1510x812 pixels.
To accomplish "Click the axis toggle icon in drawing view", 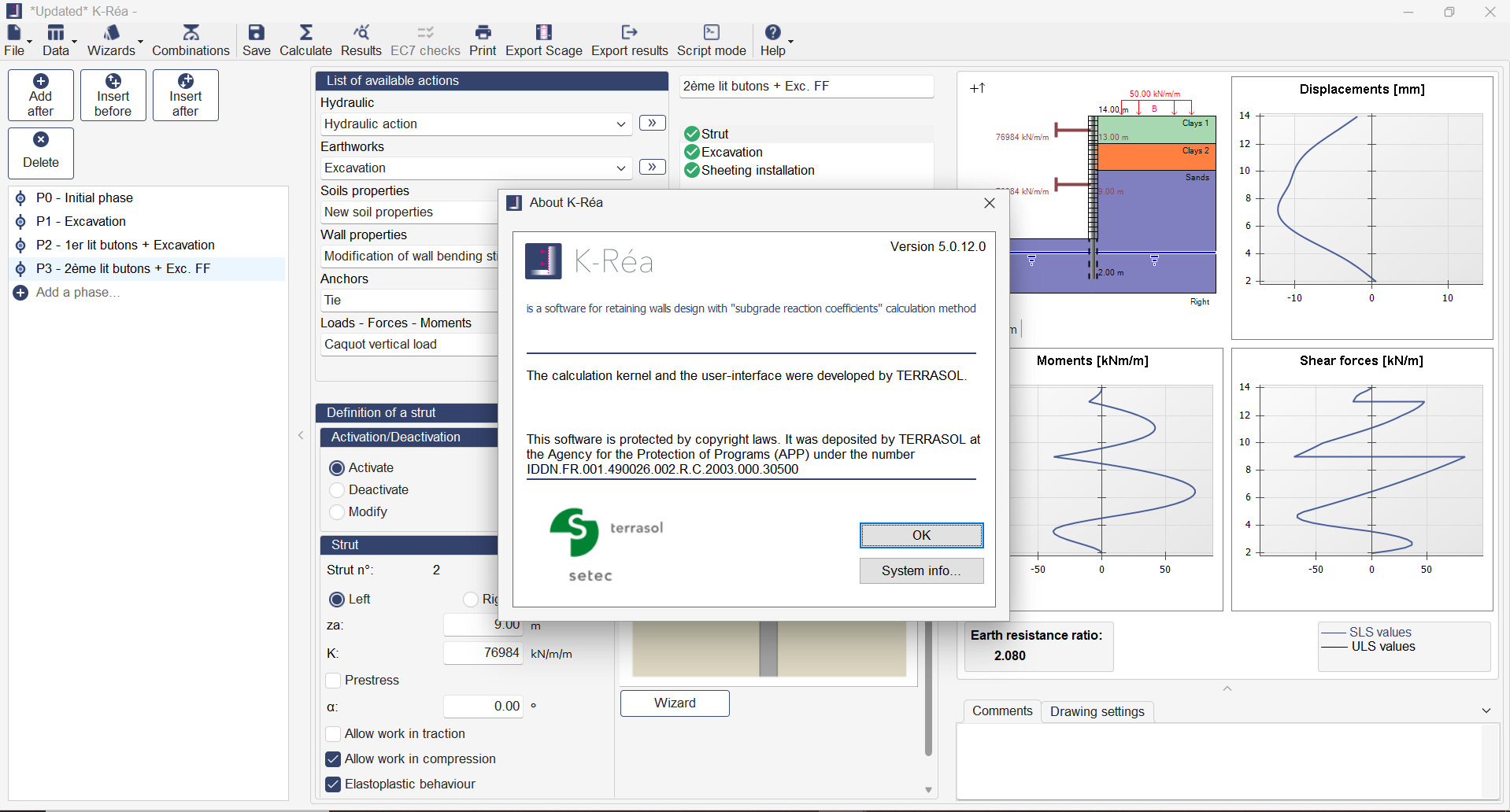I will [x=978, y=88].
